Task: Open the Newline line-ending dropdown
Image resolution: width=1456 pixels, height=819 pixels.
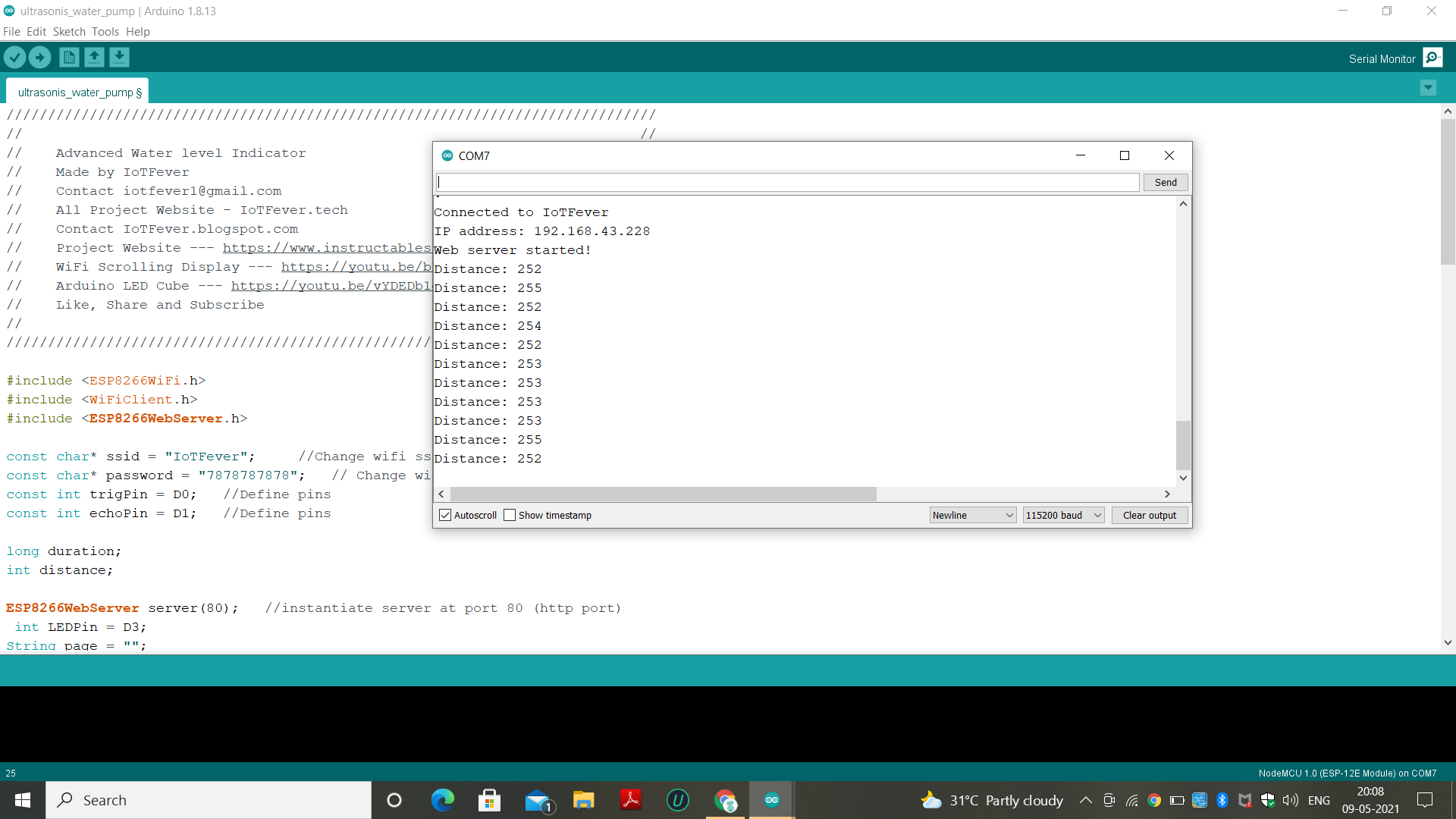Action: coord(973,515)
